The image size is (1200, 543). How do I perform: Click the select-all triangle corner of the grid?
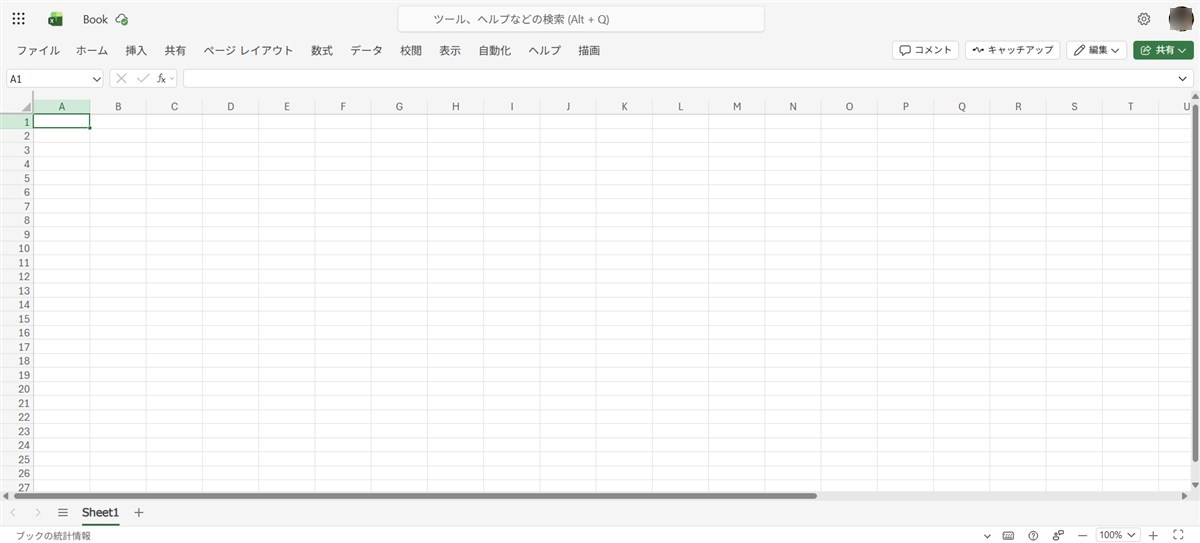26,107
